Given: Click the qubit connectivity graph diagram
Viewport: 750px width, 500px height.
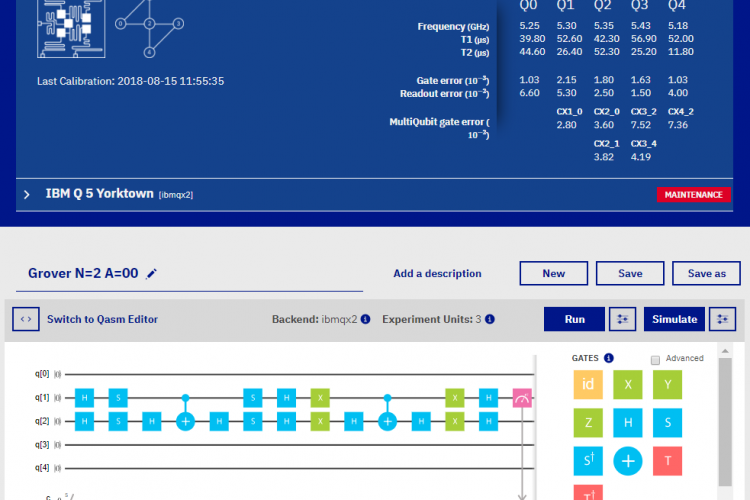Looking at the screenshot, I should pyautogui.click(x=149, y=29).
